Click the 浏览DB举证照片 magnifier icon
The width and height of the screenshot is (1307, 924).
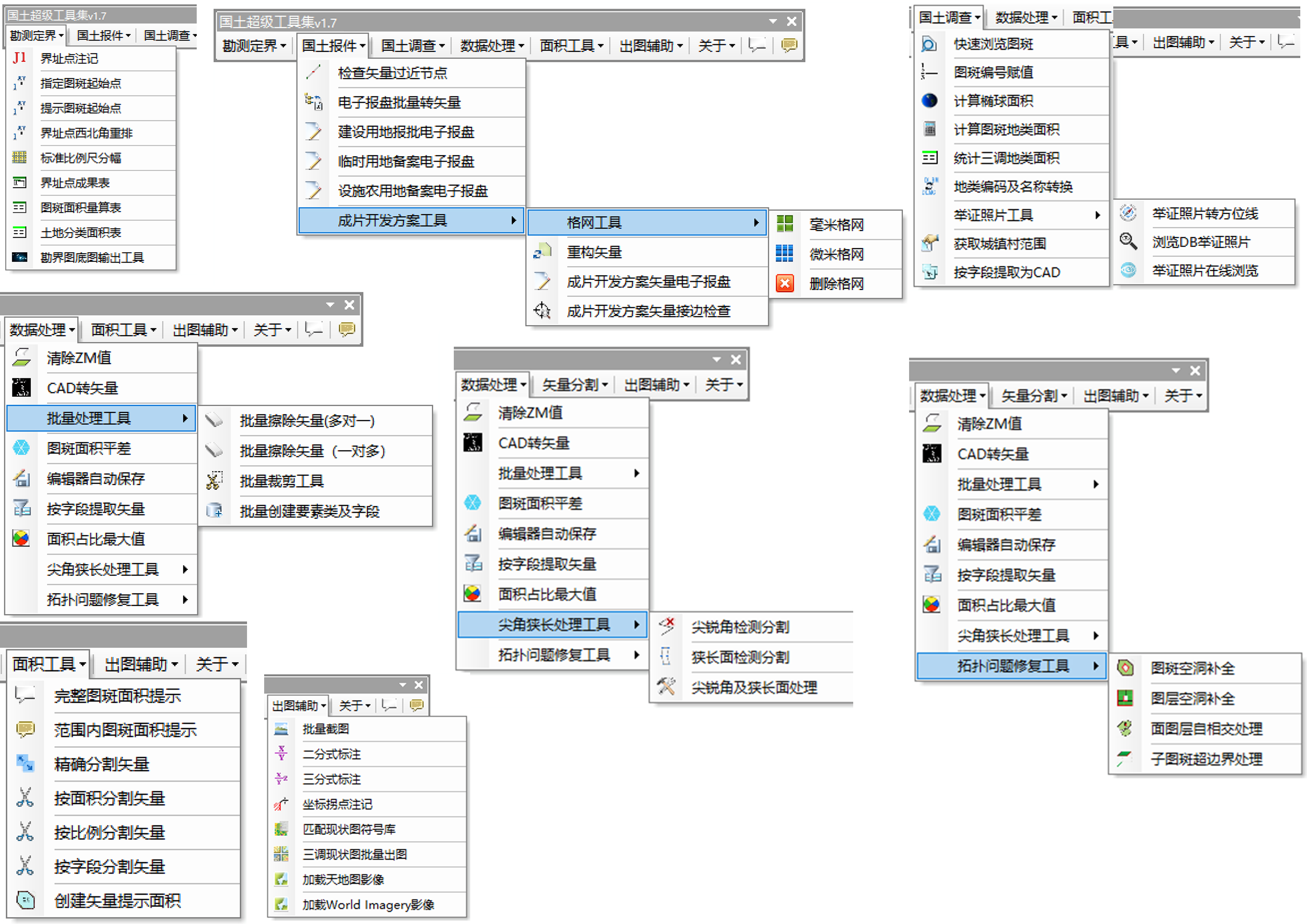(1128, 241)
